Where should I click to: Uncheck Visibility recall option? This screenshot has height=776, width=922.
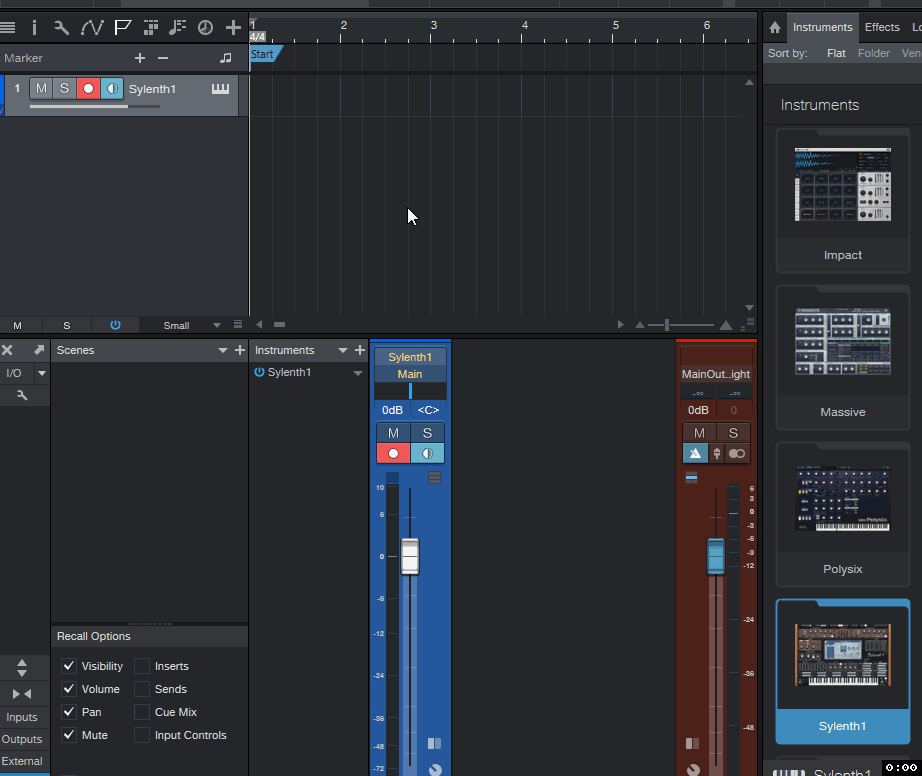pos(69,665)
